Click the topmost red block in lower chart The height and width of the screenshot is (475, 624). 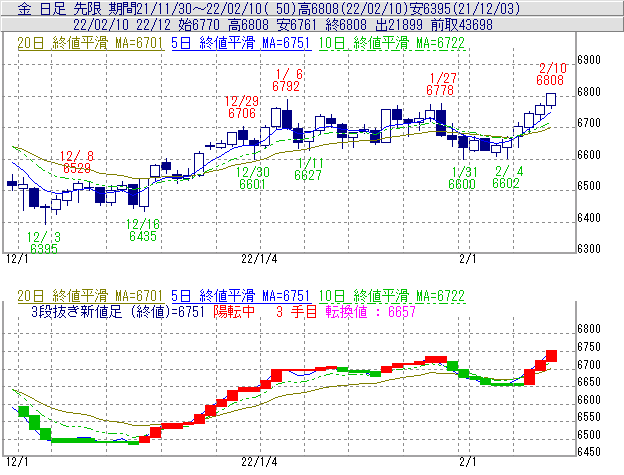click(x=551, y=356)
